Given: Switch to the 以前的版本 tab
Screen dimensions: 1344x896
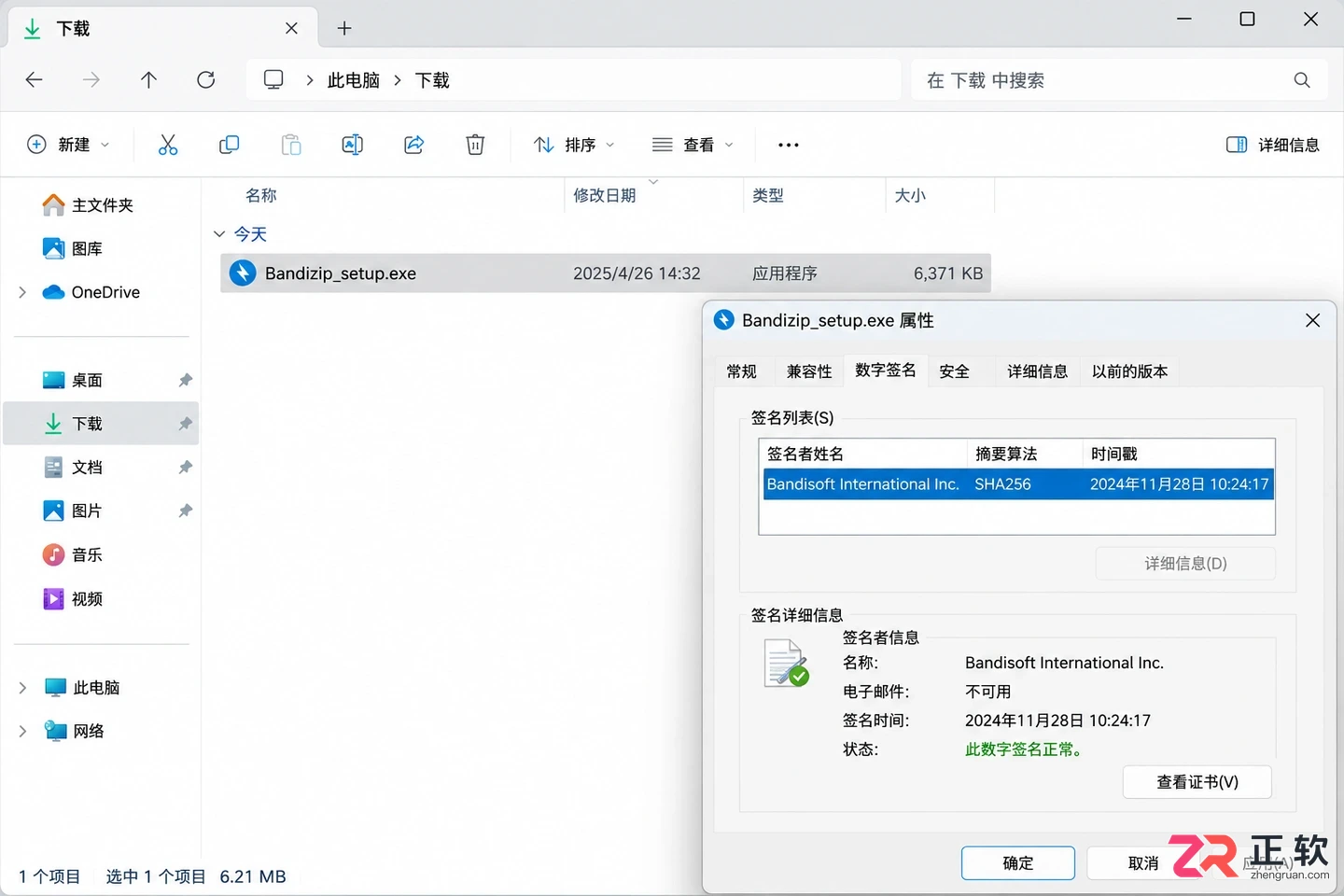Looking at the screenshot, I should (1129, 371).
